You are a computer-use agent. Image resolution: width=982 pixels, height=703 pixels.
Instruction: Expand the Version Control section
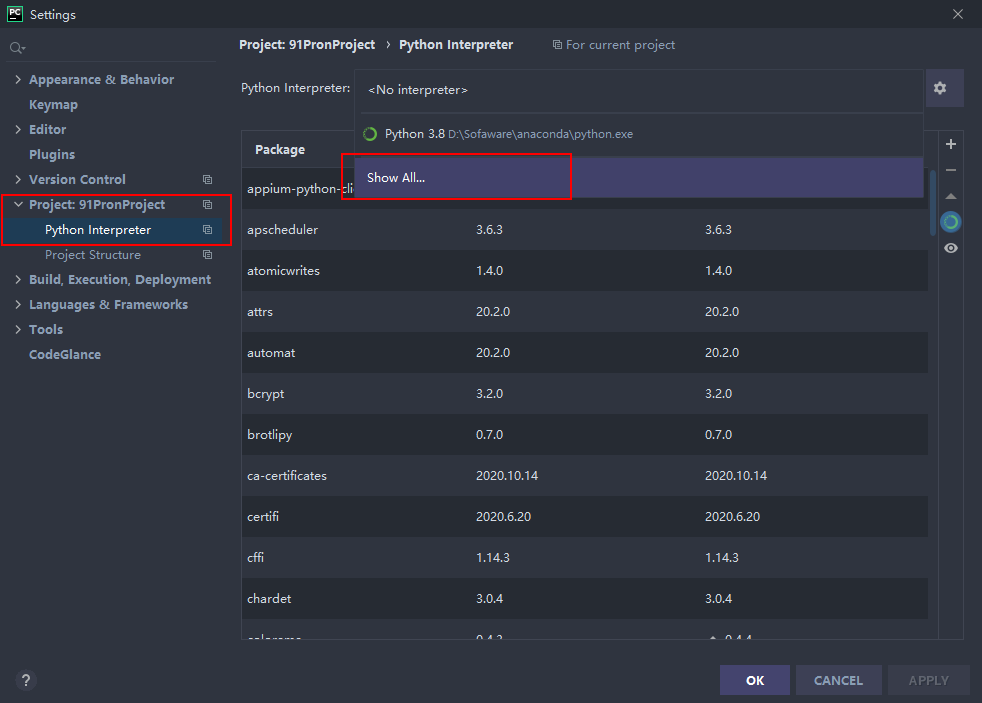[18, 180]
